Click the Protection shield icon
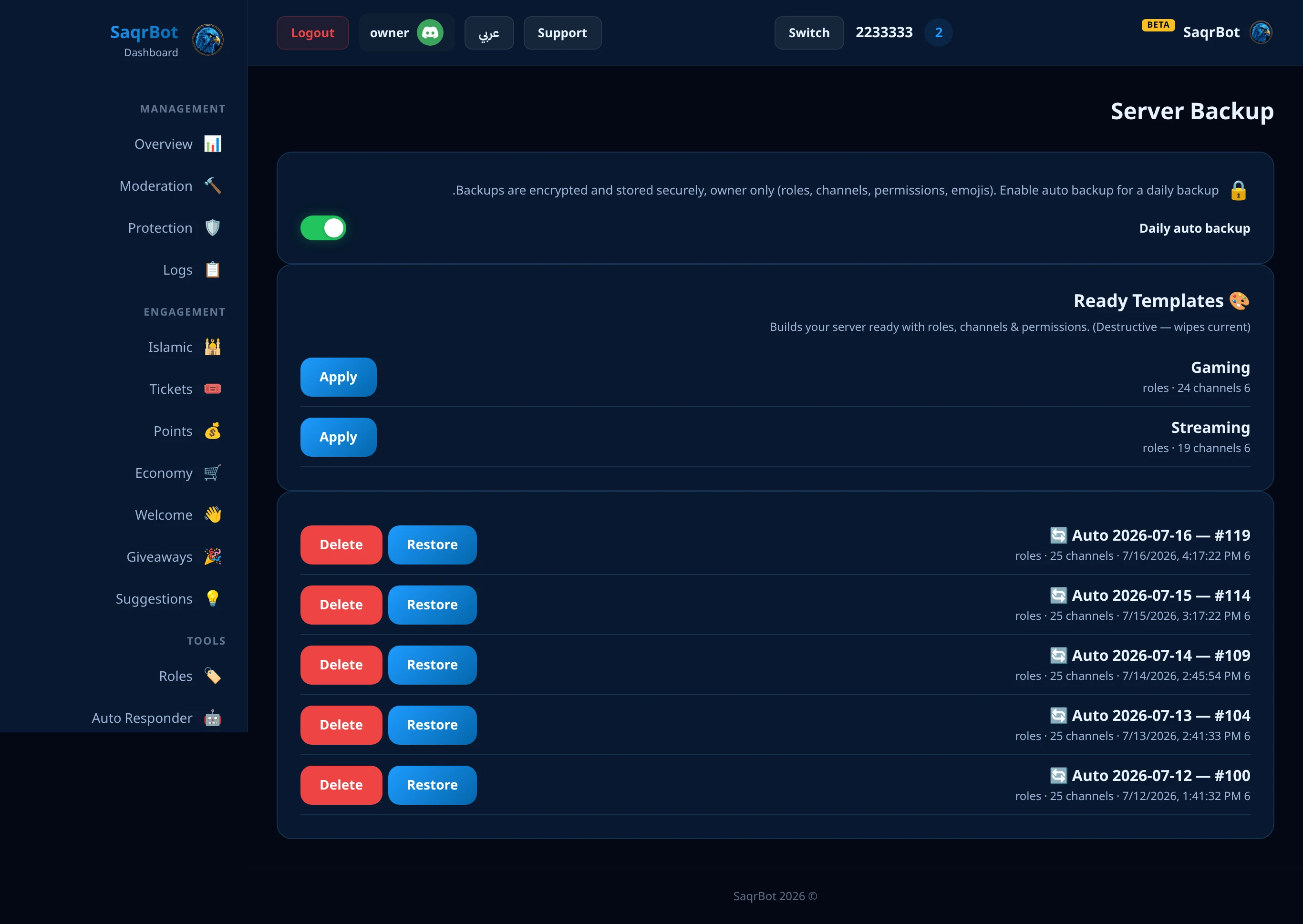The image size is (1303, 924). pyautogui.click(x=213, y=228)
